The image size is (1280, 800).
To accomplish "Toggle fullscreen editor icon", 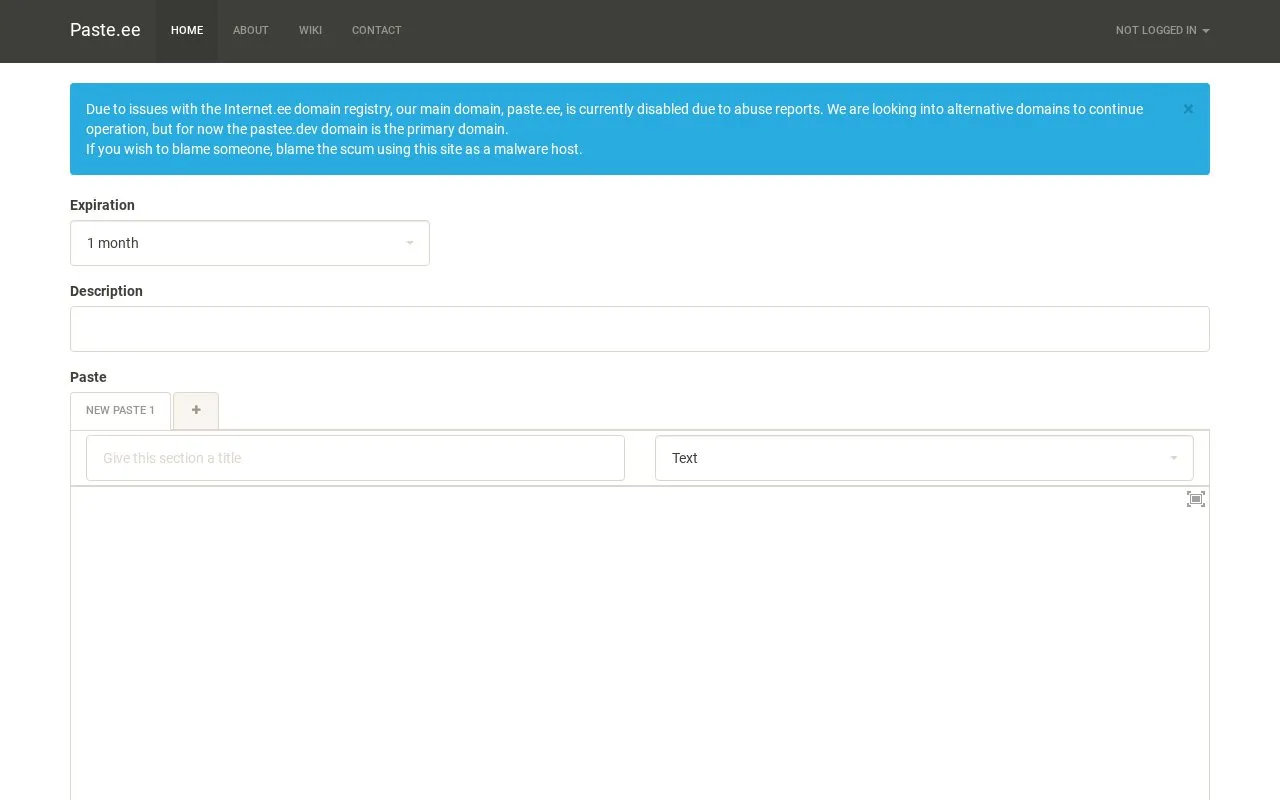I will click(1195, 499).
